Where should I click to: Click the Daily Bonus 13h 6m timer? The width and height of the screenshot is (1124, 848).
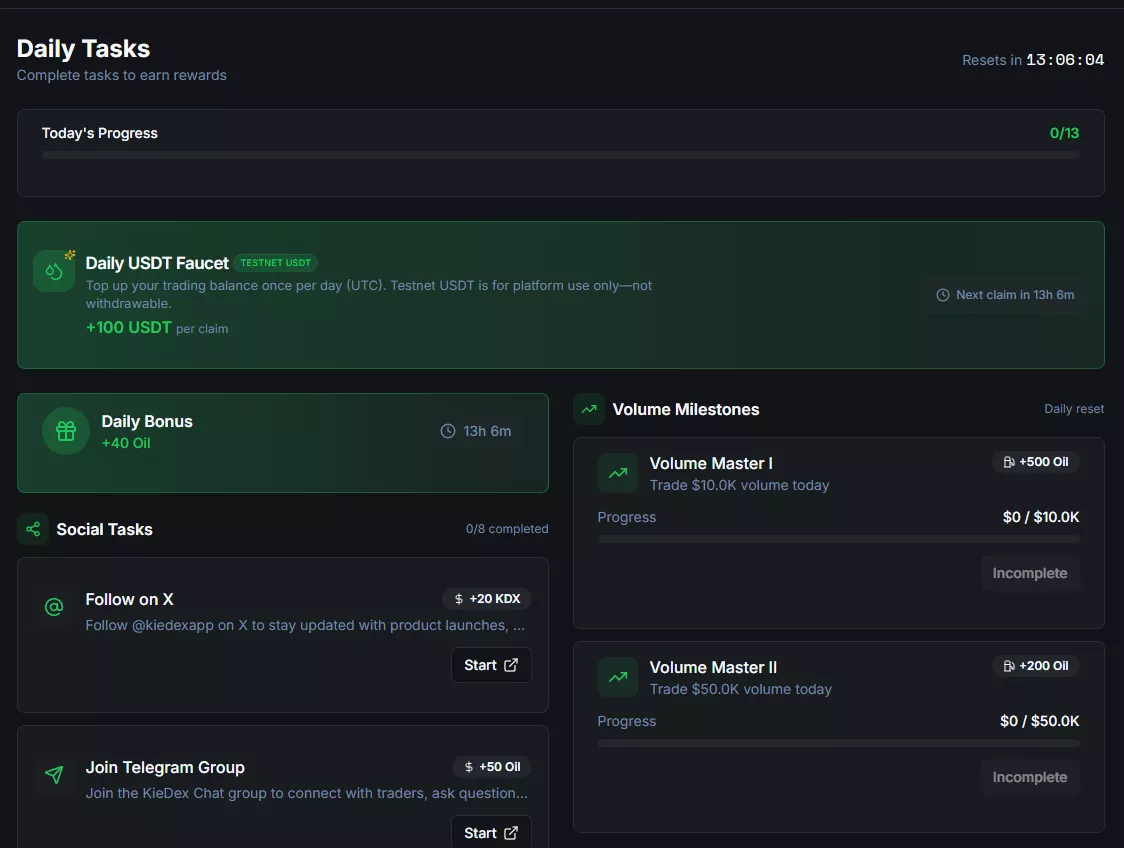[x=476, y=431]
